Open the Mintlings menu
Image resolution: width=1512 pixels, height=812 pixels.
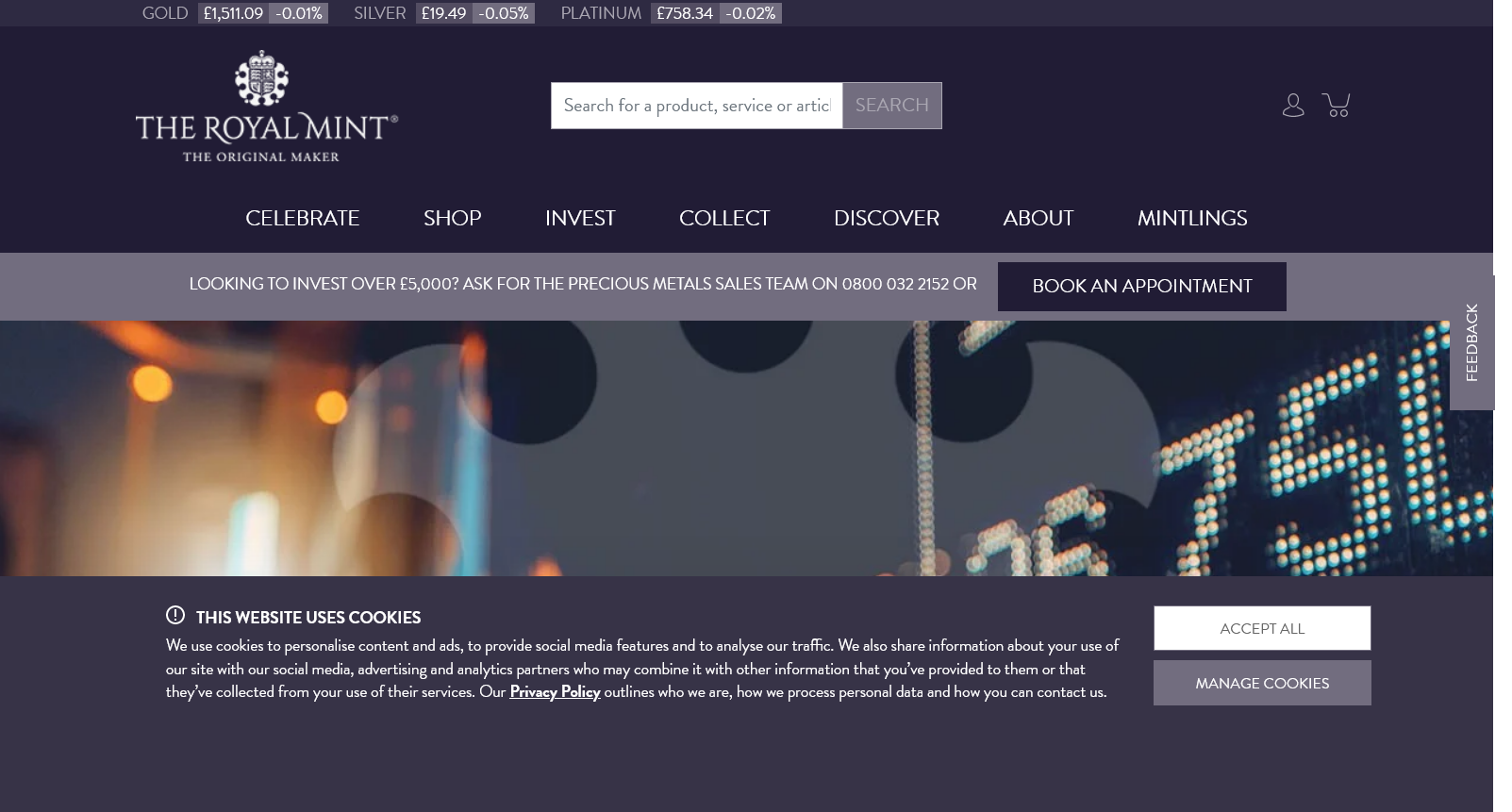(1191, 218)
